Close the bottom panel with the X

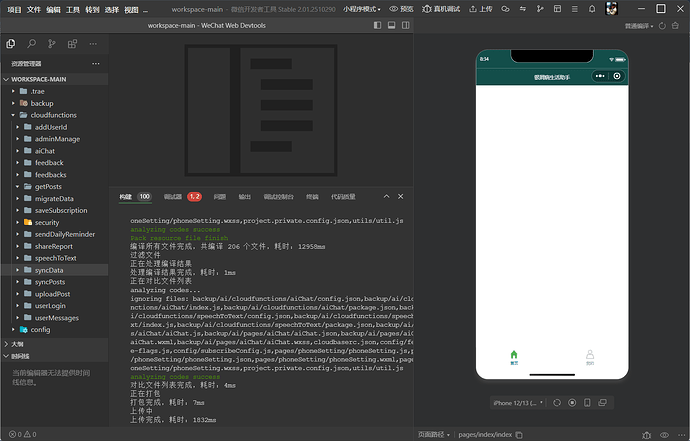click(x=400, y=196)
